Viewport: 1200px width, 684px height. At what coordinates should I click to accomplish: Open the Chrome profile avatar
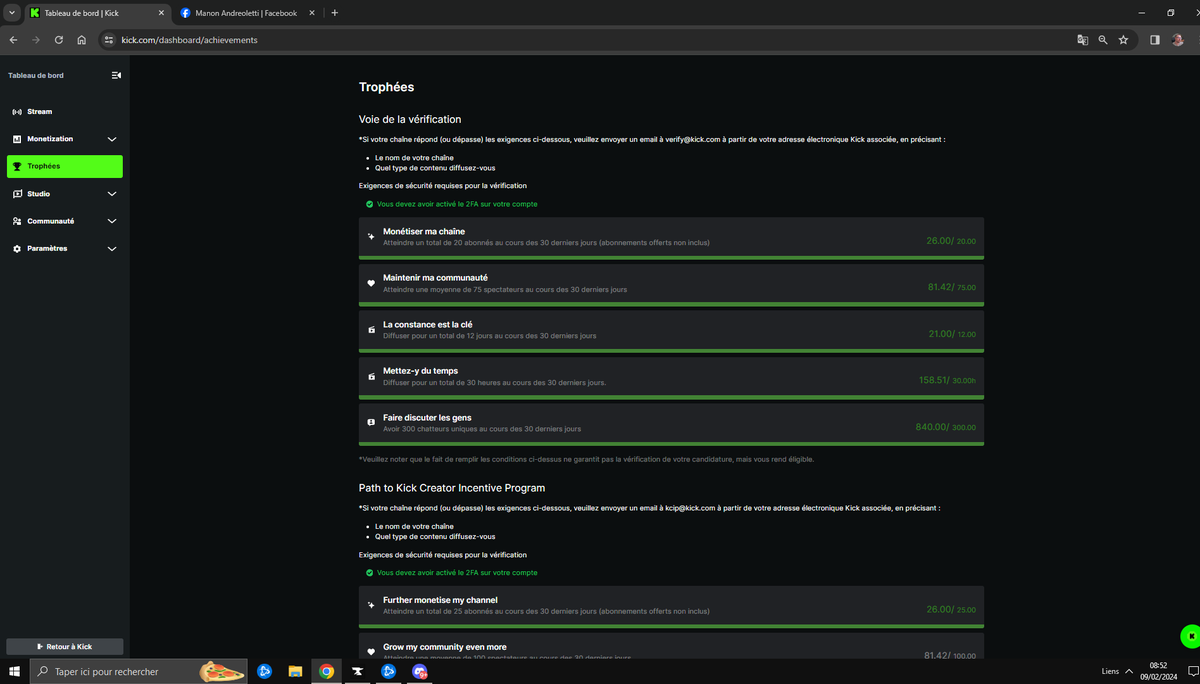pos(1178,40)
